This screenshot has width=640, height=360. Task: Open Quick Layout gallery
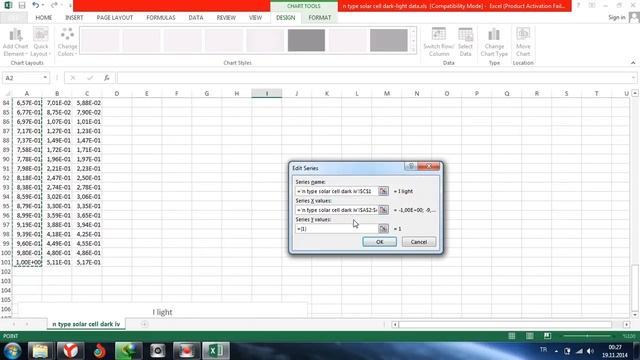(40, 42)
